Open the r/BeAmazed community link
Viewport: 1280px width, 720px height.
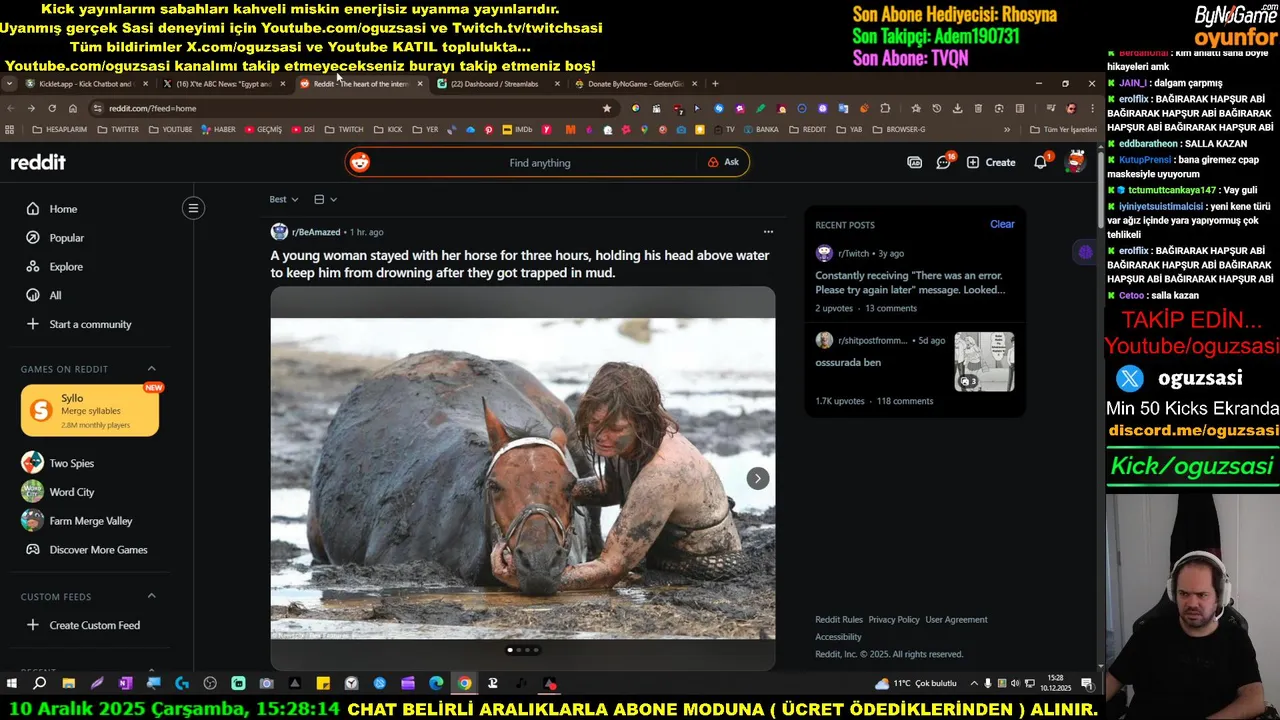[316, 232]
